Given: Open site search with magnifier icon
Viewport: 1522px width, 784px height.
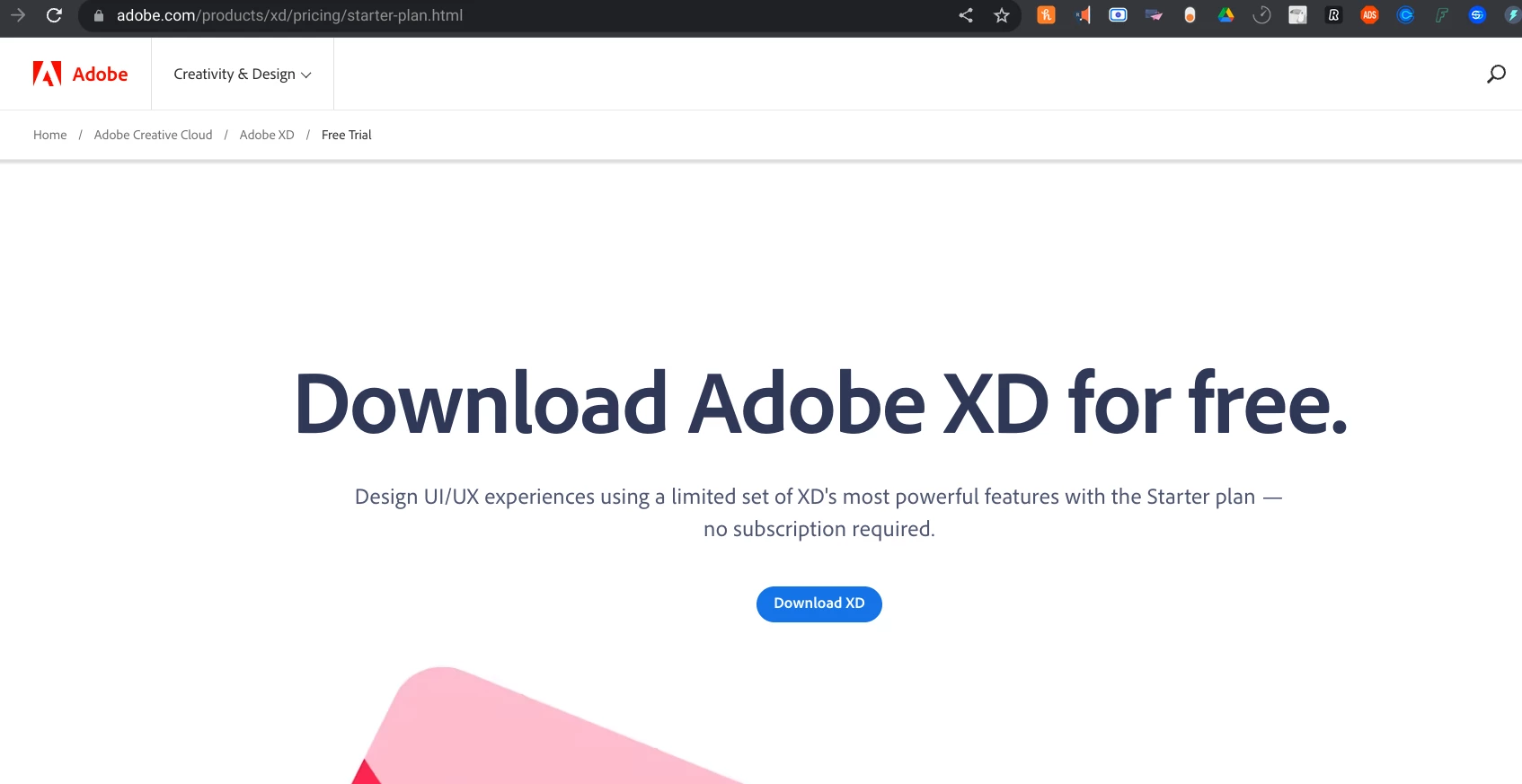Looking at the screenshot, I should pyautogui.click(x=1496, y=74).
